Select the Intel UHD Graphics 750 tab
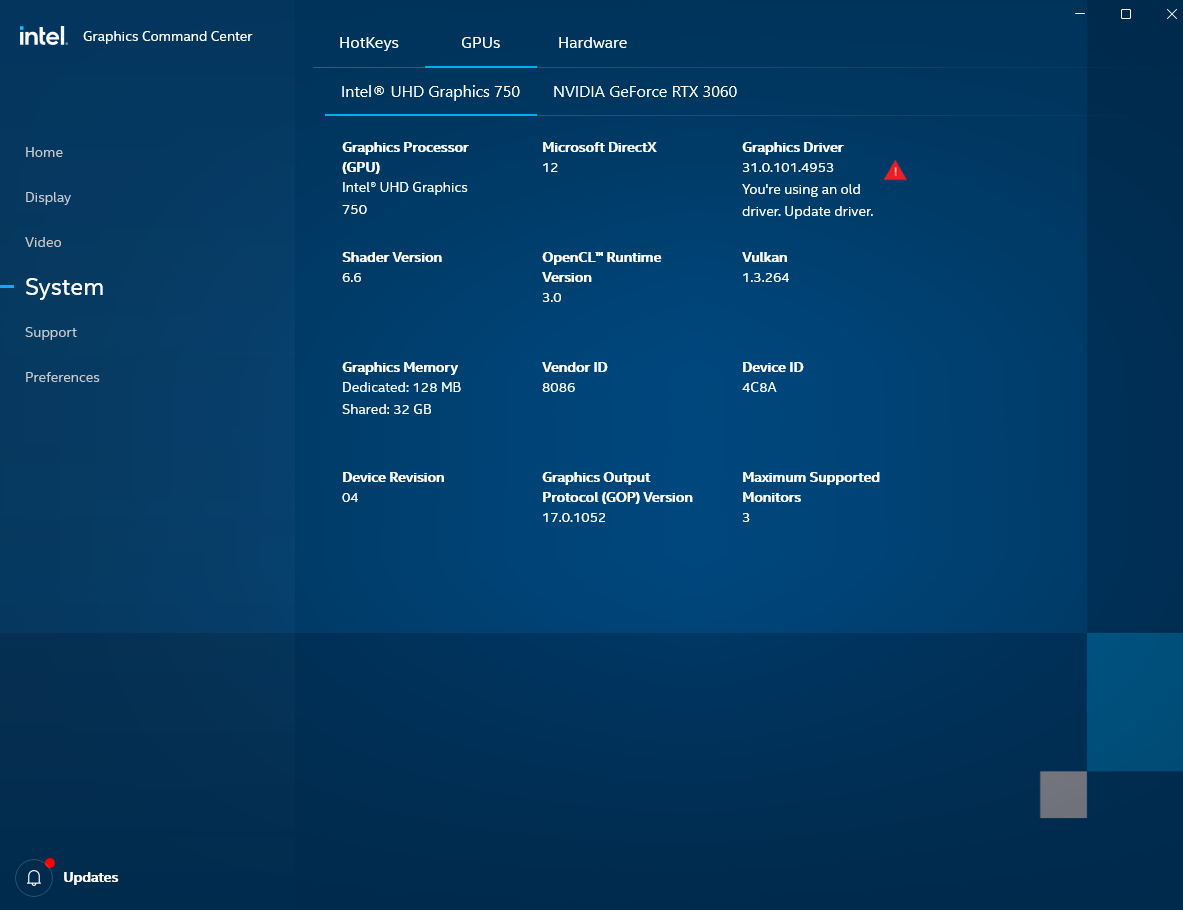The height and width of the screenshot is (910, 1183). click(430, 91)
